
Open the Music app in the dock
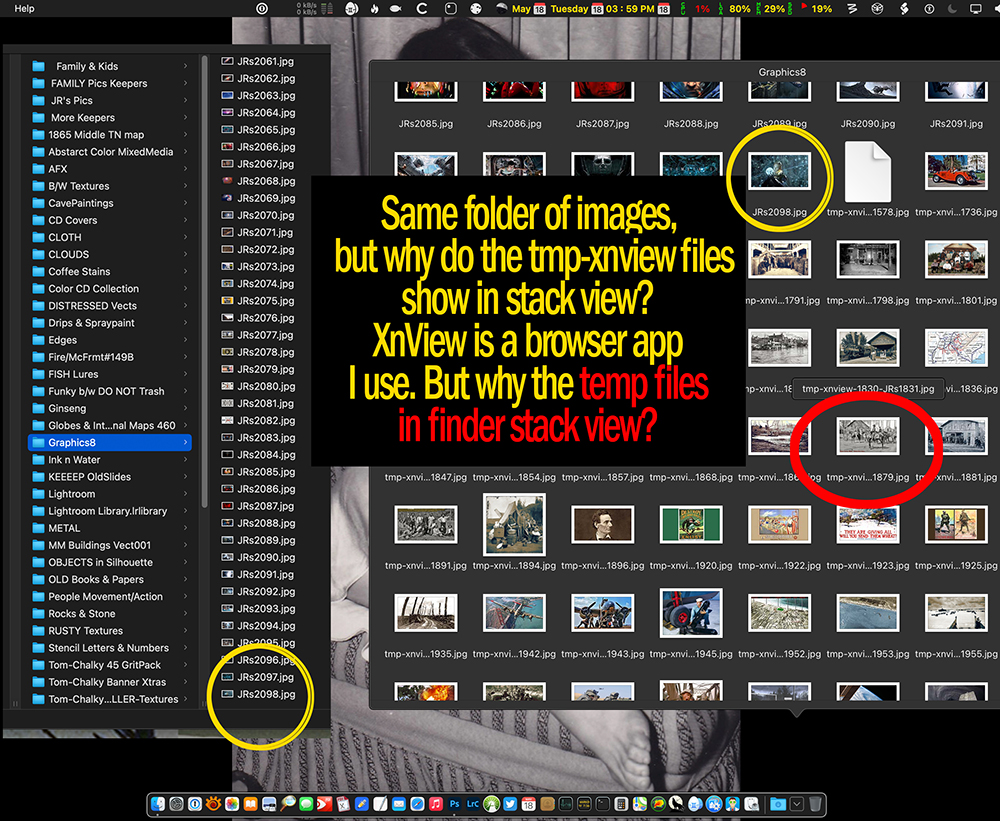tap(436, 804)
